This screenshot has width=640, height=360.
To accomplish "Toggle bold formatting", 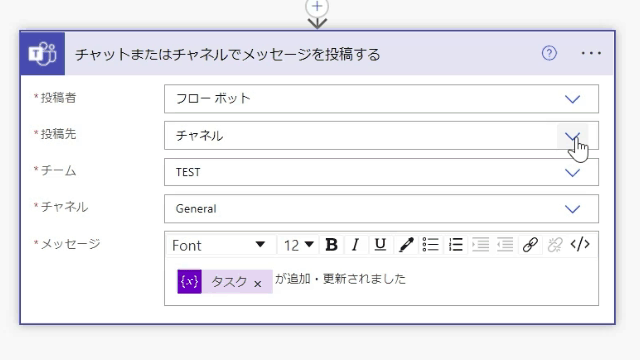I will pos(331,245).
